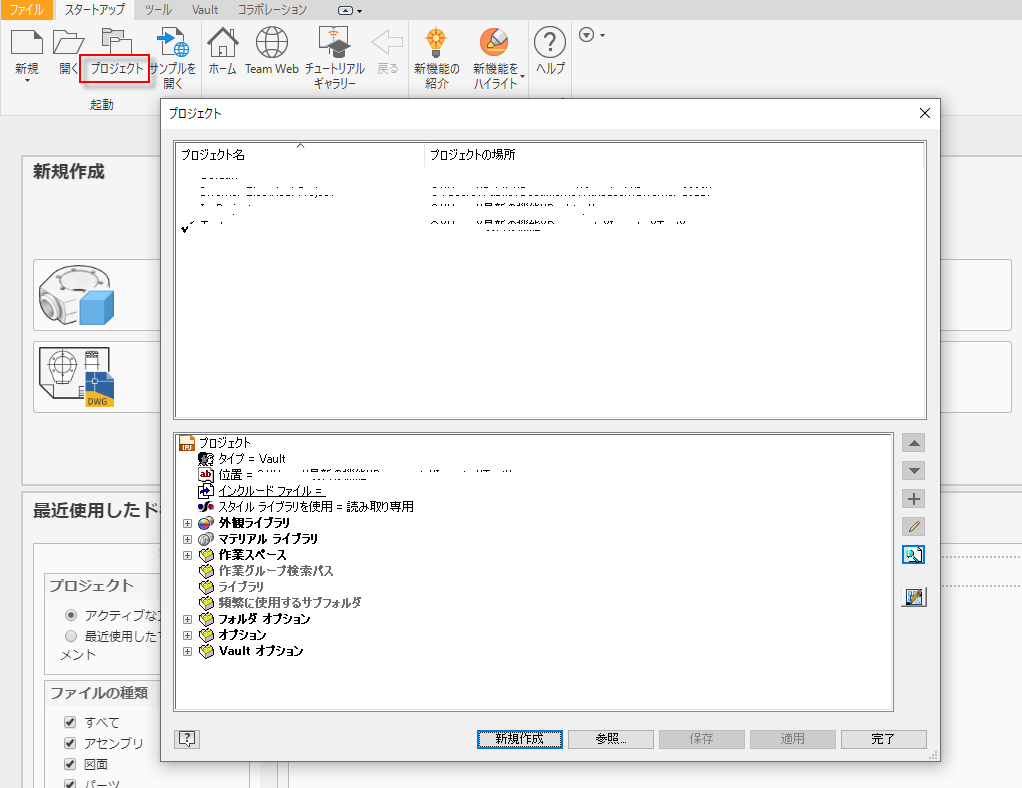Click the 新規作成 button in dialog

(519, 739)
